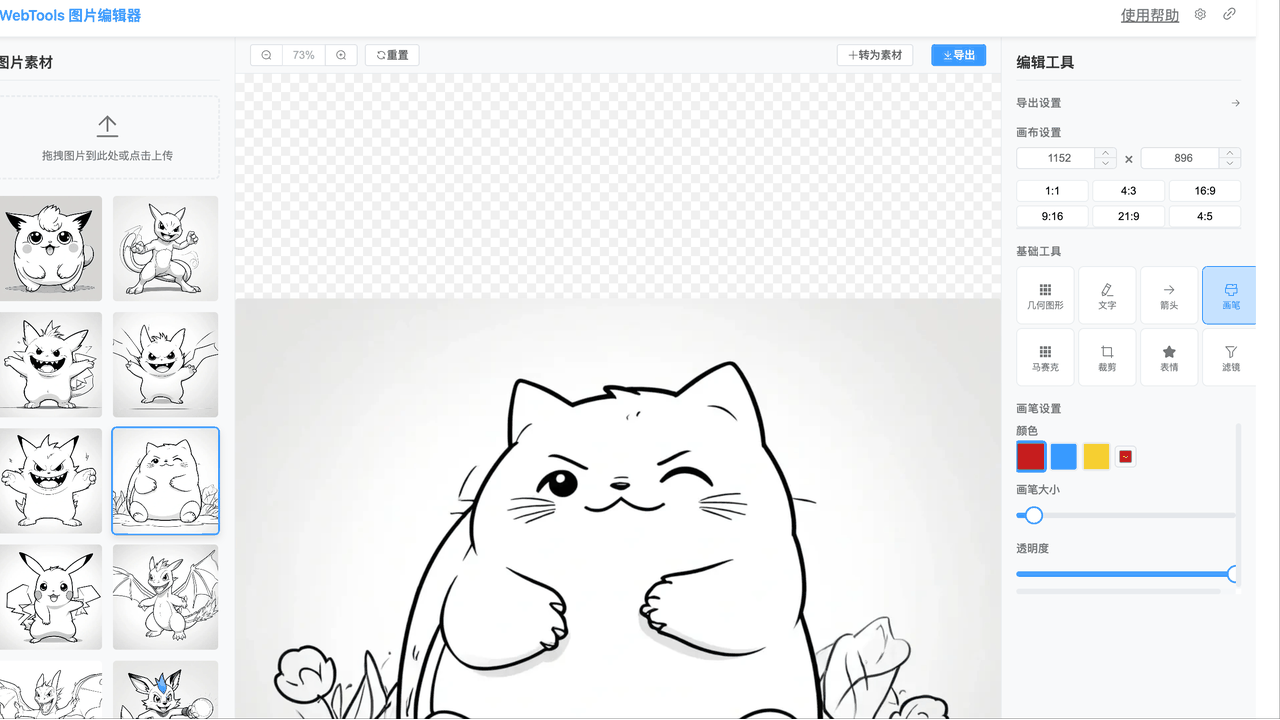The height and width of the screenshot is (720, 1280).
Task: Click the 画布设置 section label
Action: pos(1038,132)
